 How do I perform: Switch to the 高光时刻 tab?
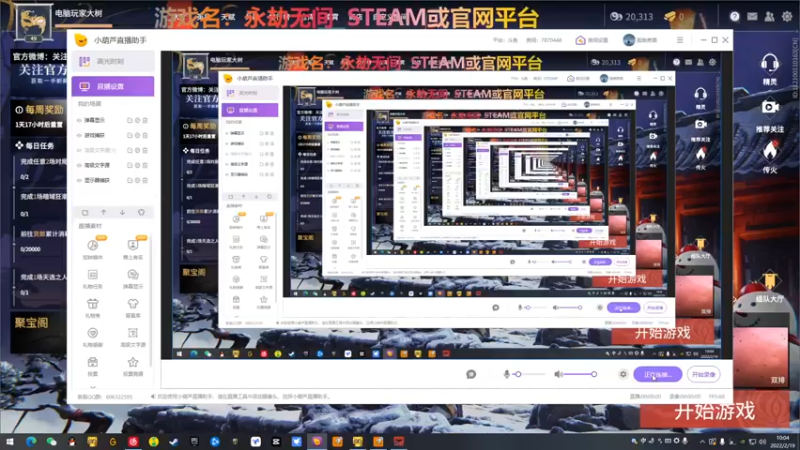pos(113,61)
